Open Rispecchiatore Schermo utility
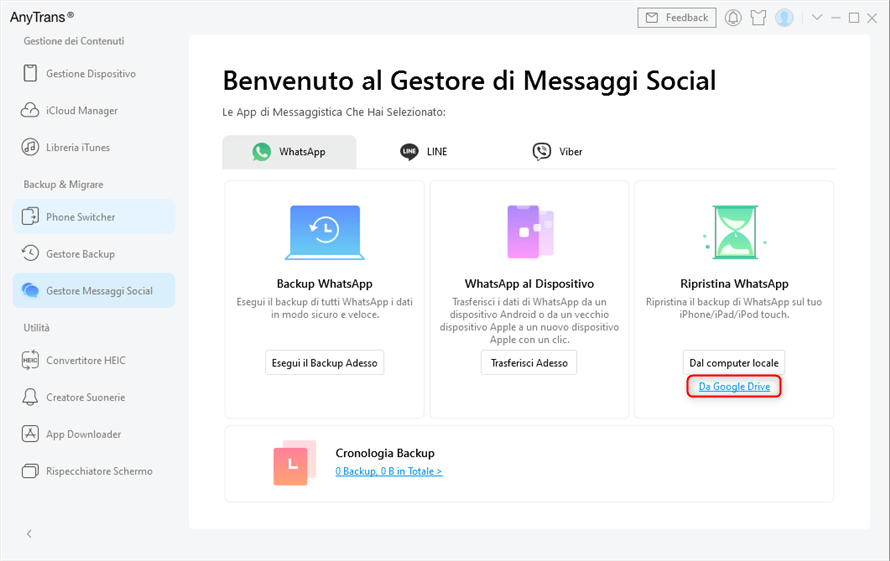890x561 pixels. (94, 471)
